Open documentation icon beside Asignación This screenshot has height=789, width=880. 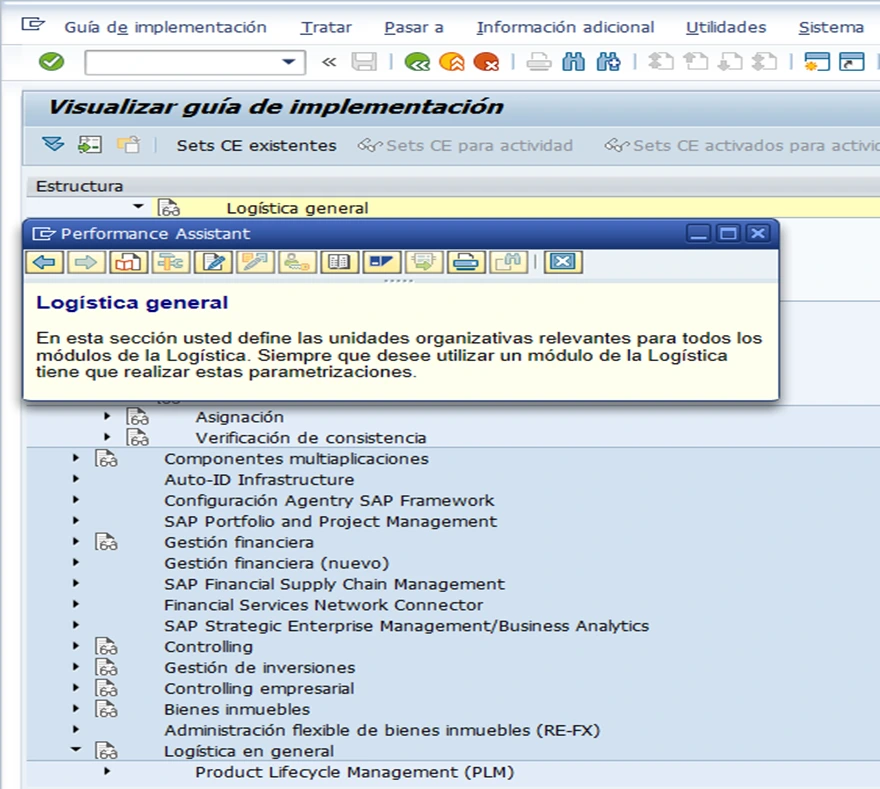138,417
